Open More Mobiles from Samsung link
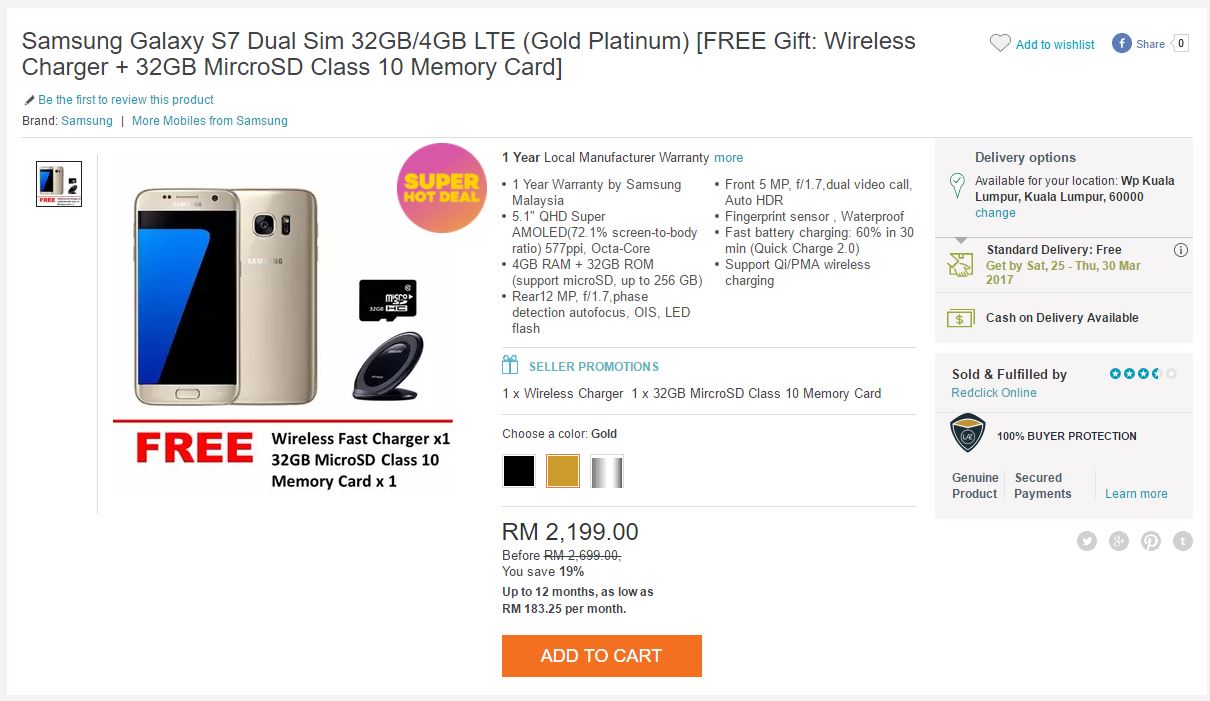This screenshot has height=701, width=1210. (x=209, y=121)
